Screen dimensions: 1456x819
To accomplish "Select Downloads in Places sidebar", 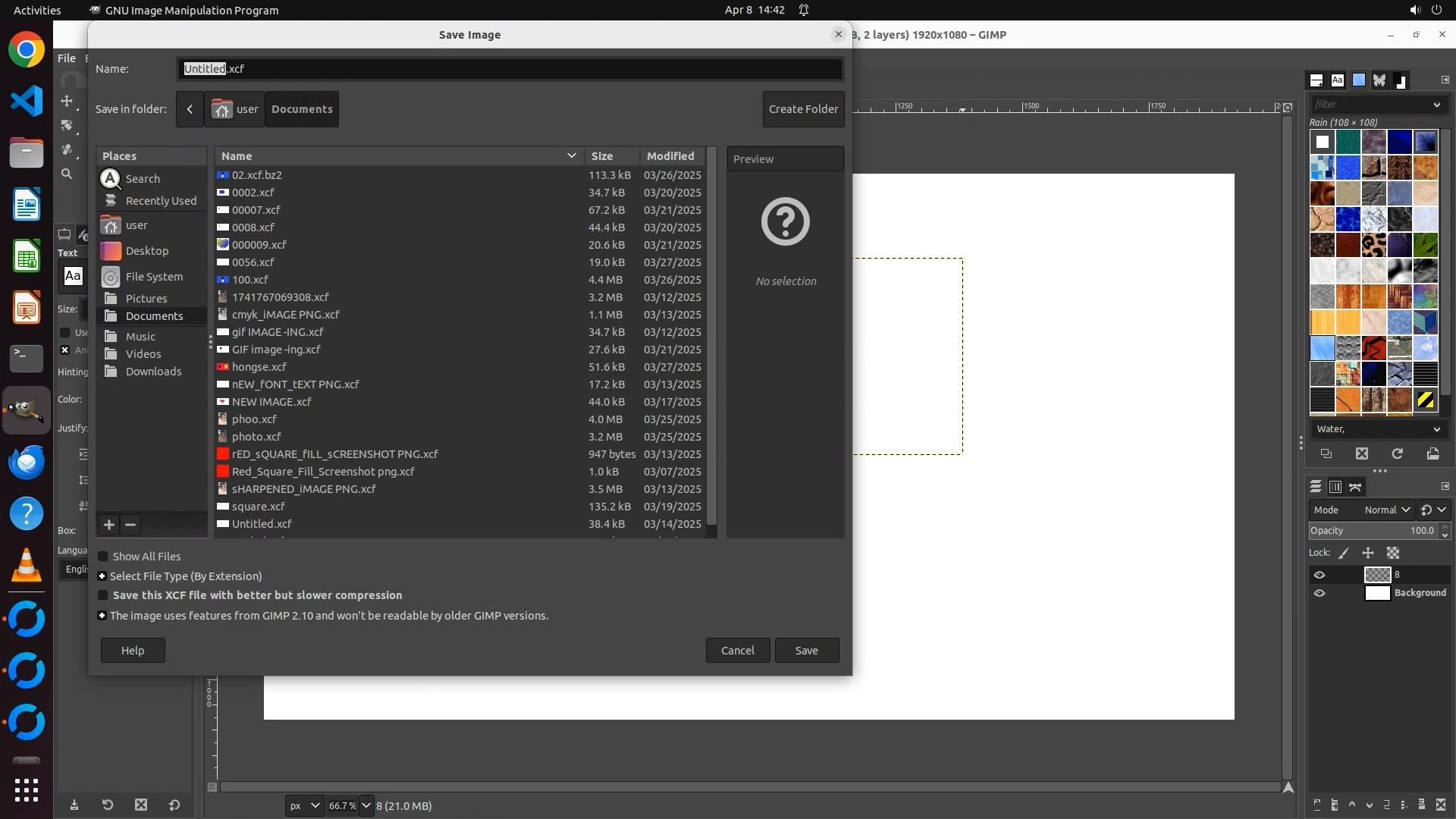I will pos(153,372).
